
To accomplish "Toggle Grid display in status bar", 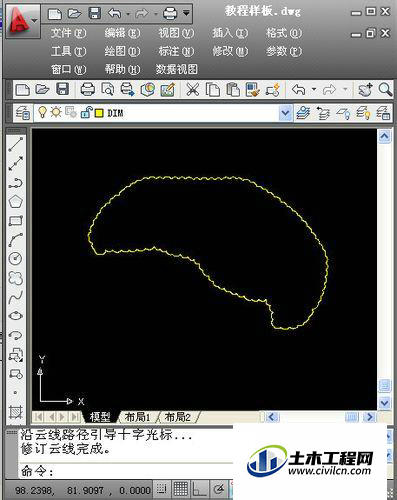I will click(181, 489).
